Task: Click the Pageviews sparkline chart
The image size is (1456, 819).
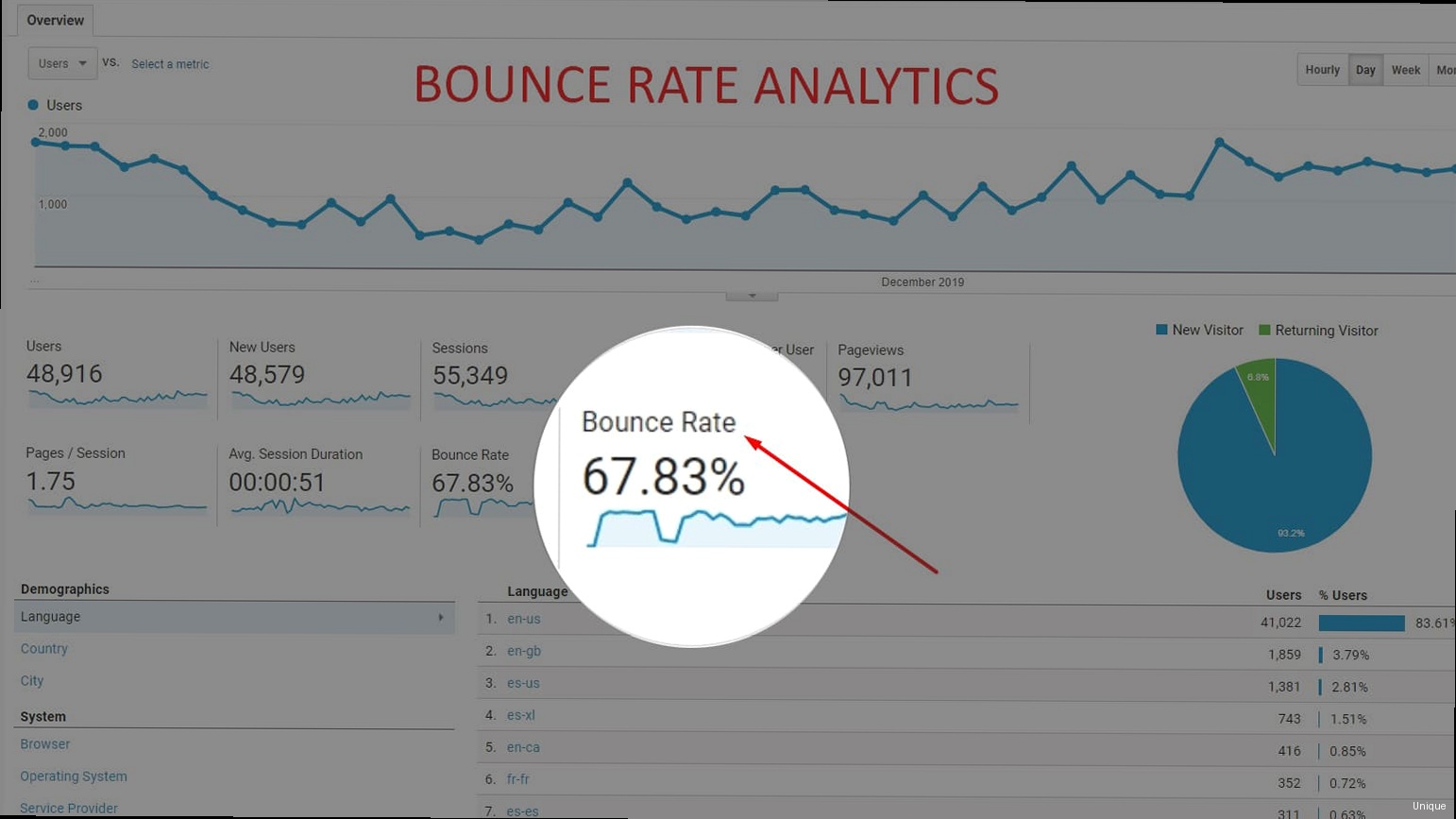Action: pos(928,404)
